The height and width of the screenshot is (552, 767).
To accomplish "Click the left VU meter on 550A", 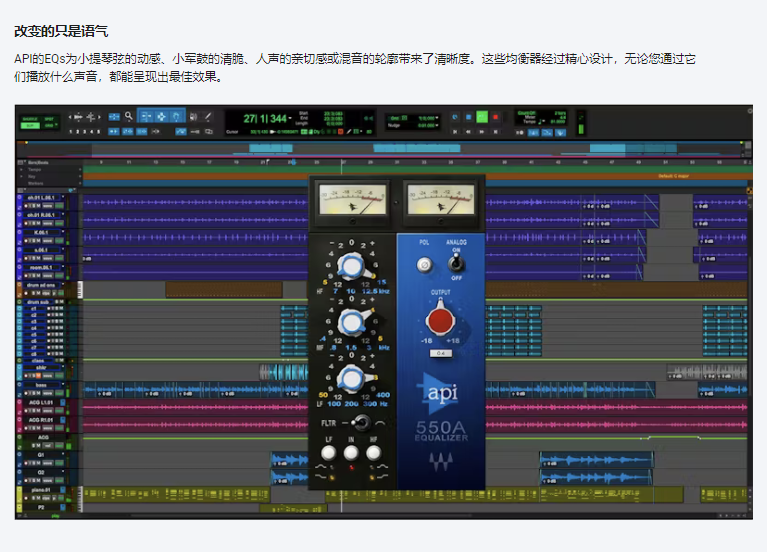I will click(352, 199).
